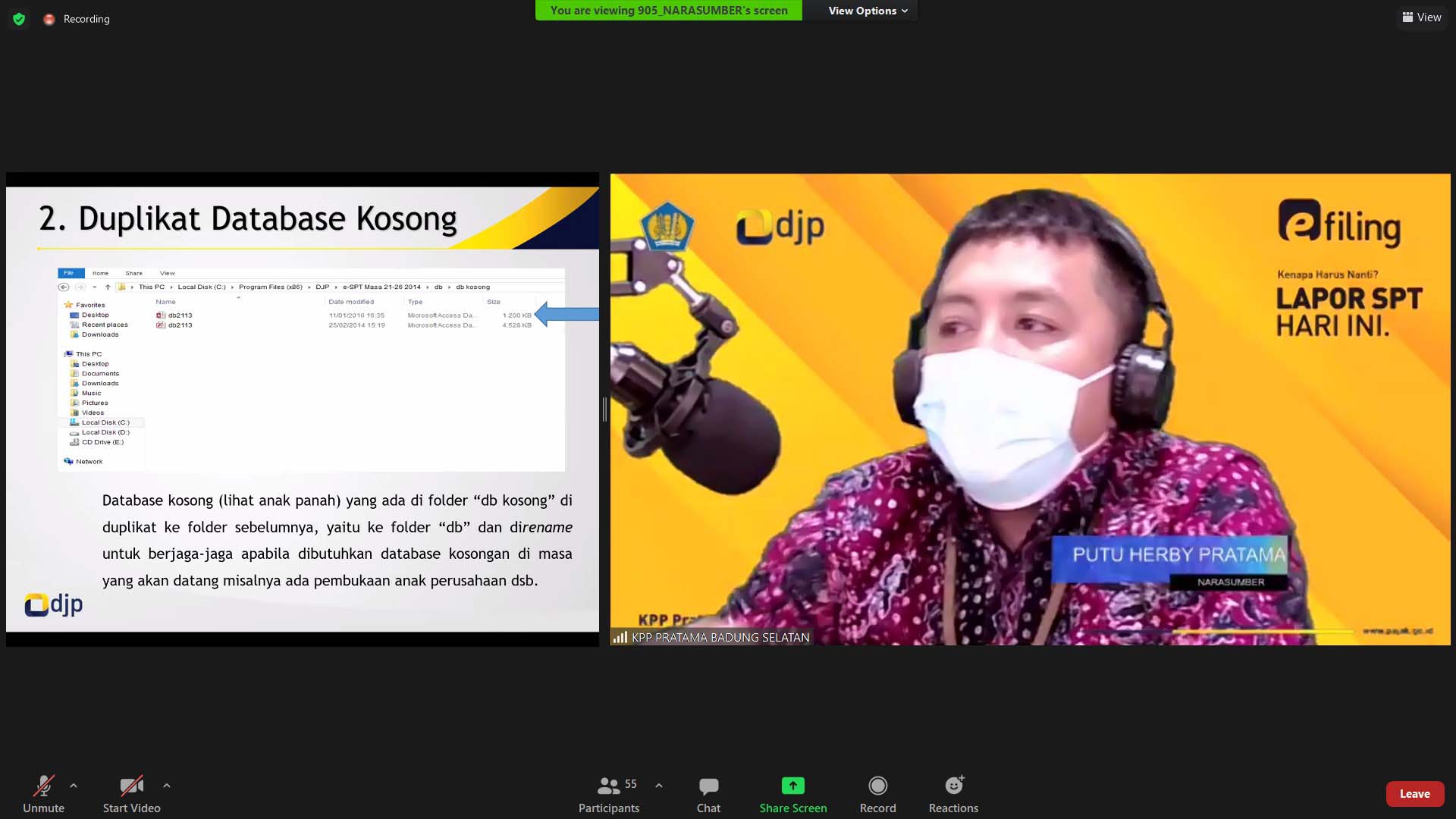Click the red Leave button

(x=1414, y=794)
